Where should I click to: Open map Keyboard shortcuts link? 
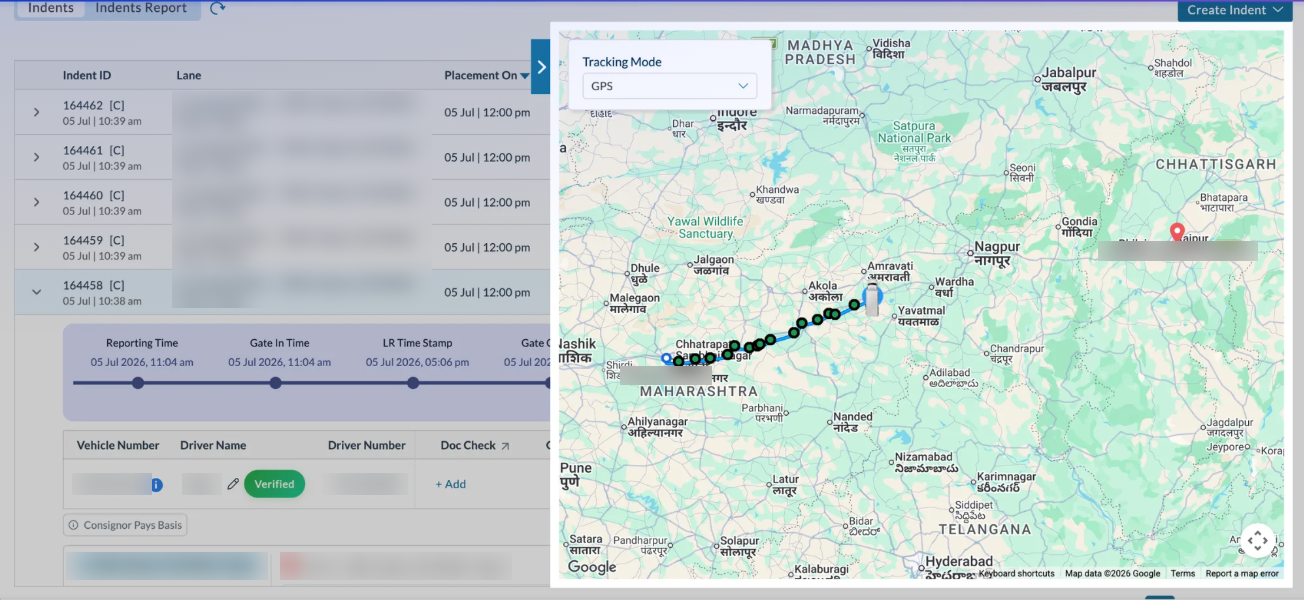click(x=1016, y=574)
